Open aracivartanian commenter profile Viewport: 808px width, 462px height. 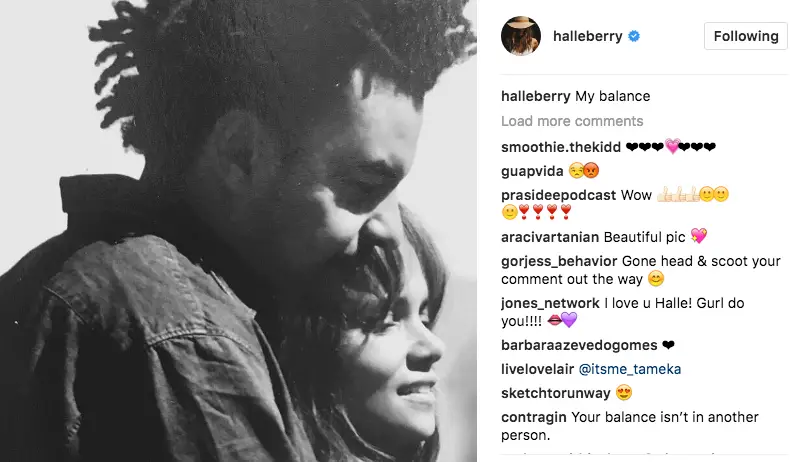(x=550, y=237)
